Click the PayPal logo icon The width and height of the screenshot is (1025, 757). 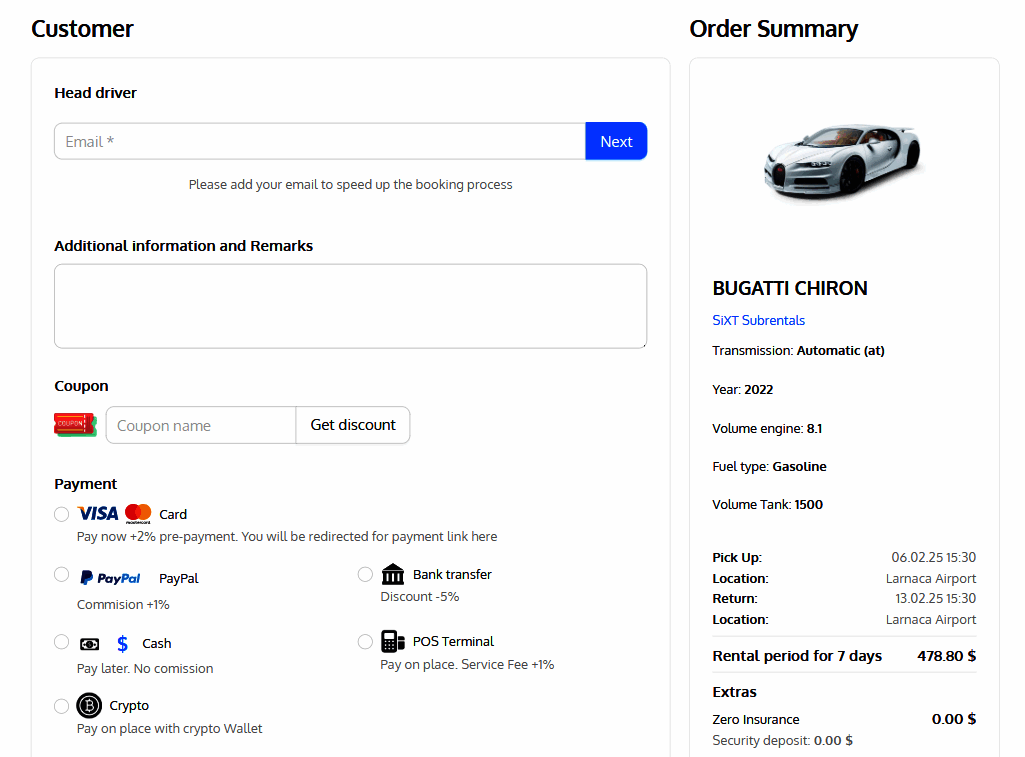point(110,578)
